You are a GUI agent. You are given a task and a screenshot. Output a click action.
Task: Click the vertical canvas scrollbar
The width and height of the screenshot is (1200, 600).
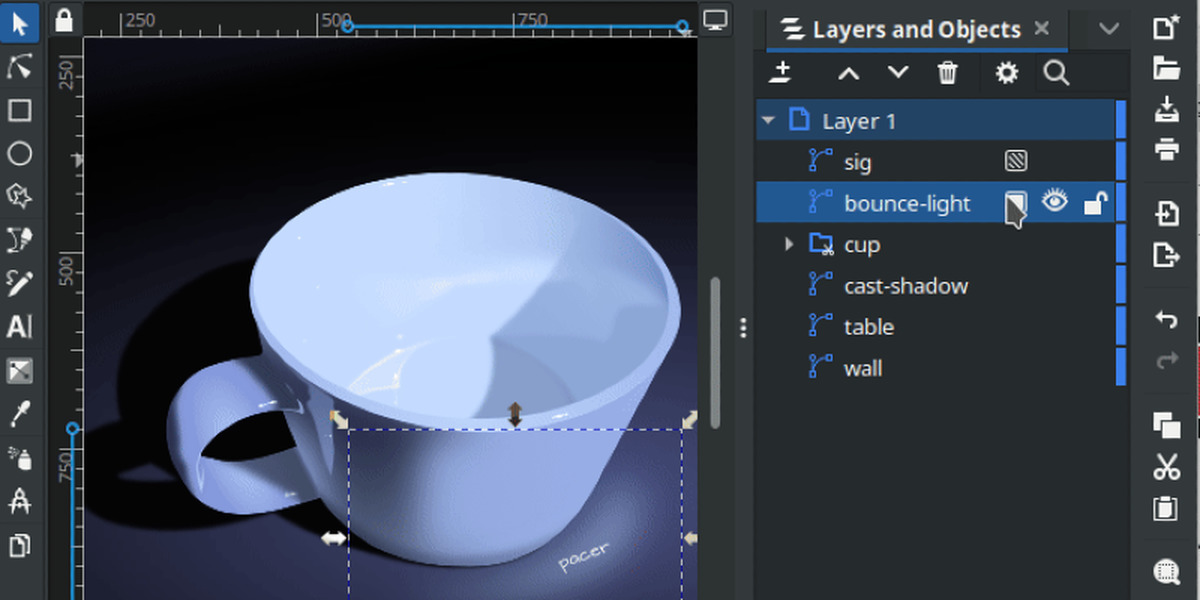point(715,350)
